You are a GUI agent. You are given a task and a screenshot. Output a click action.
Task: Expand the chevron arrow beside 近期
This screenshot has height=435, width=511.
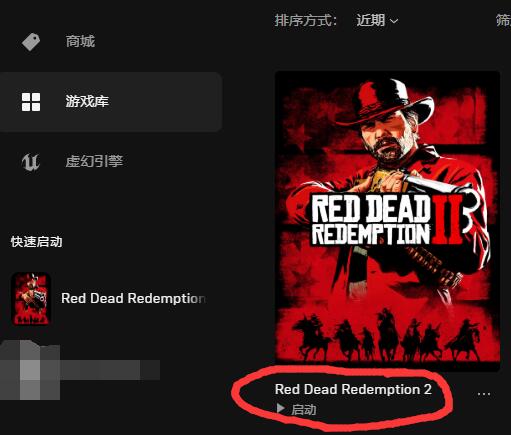point(394,21)
